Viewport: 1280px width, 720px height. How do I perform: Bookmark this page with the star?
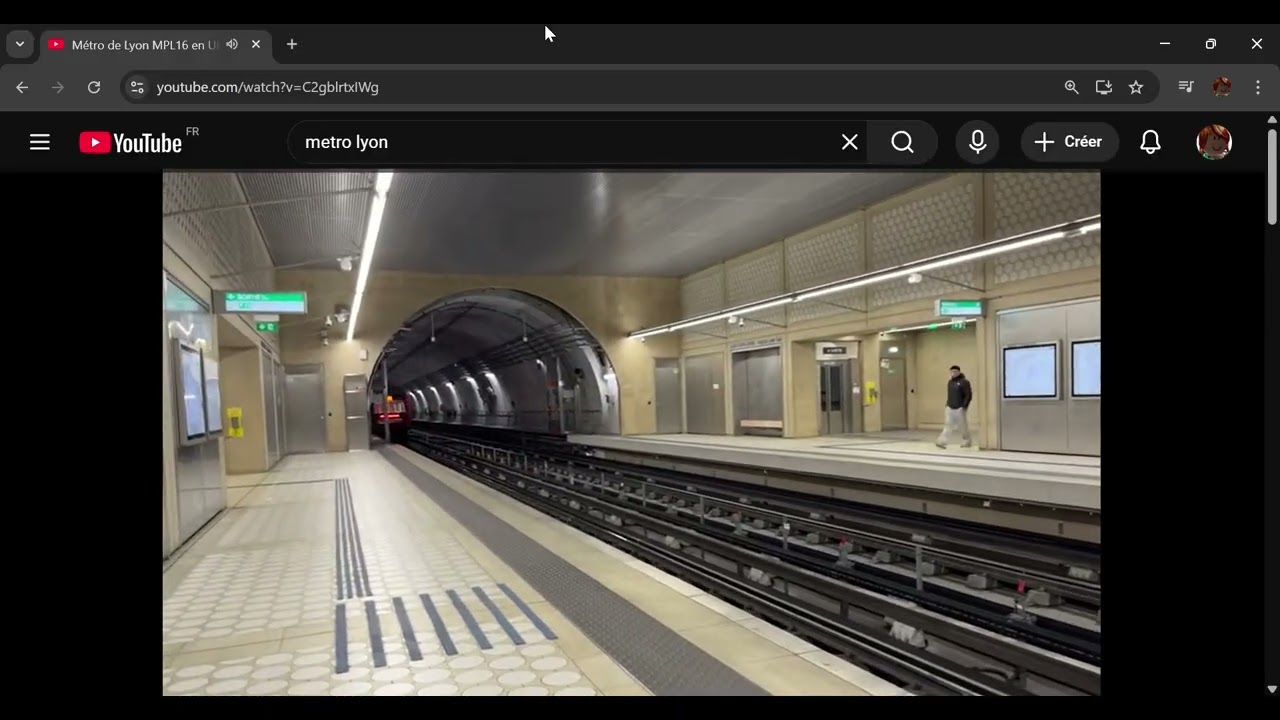[1136, 87]
